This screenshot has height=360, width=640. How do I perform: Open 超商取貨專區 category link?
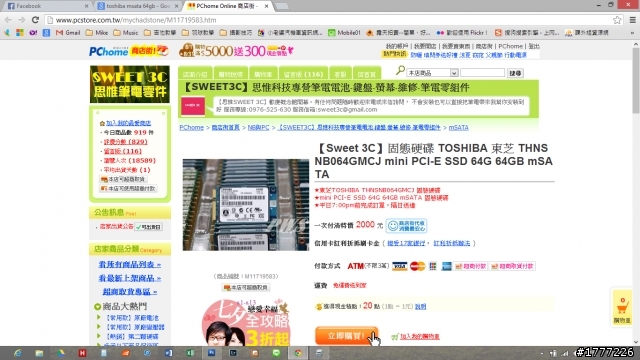(x=130, y=291)
